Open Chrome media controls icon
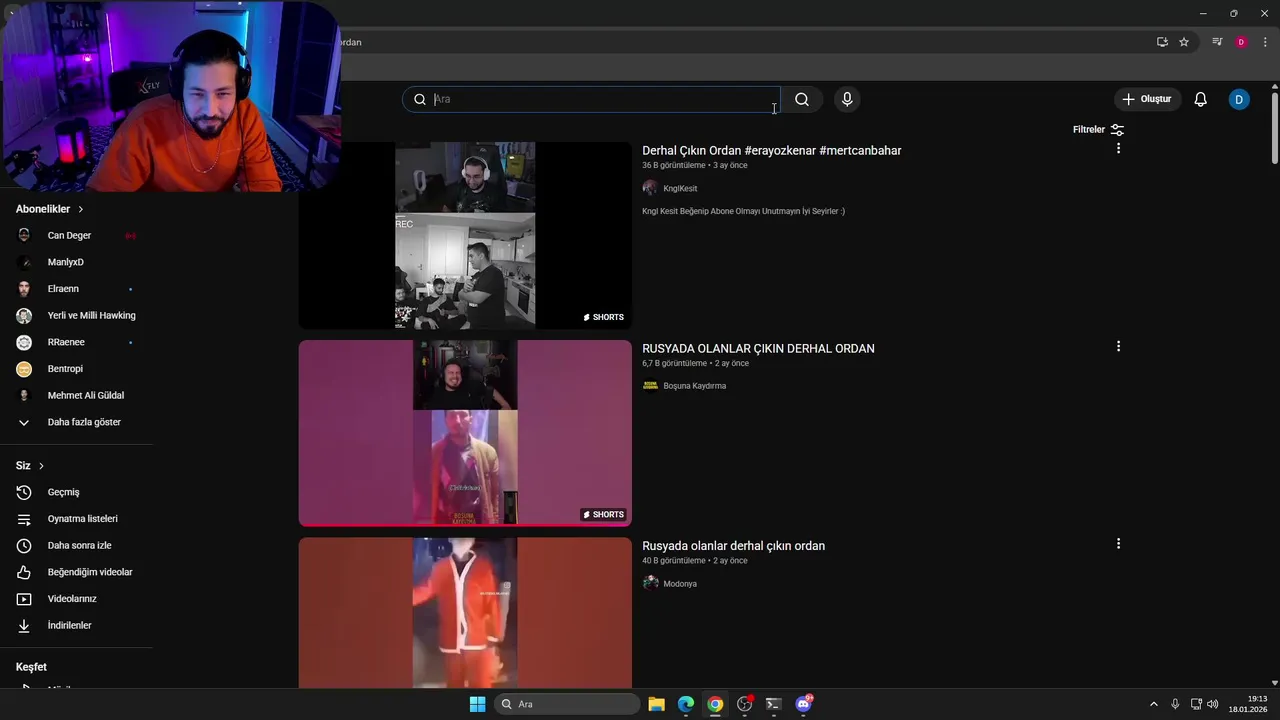The image size is (1280, 720). tap(1217, 42)
